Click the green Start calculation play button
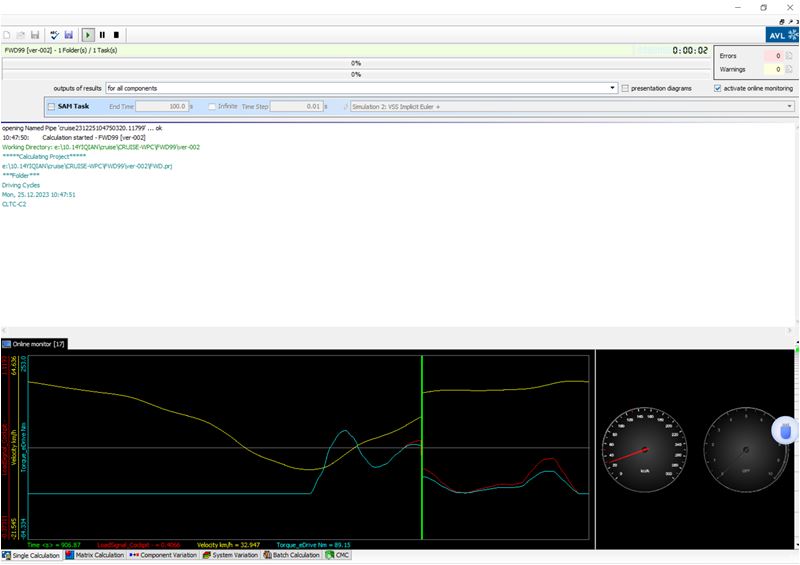The image size is (800, 565). click(x=88, y=34)
